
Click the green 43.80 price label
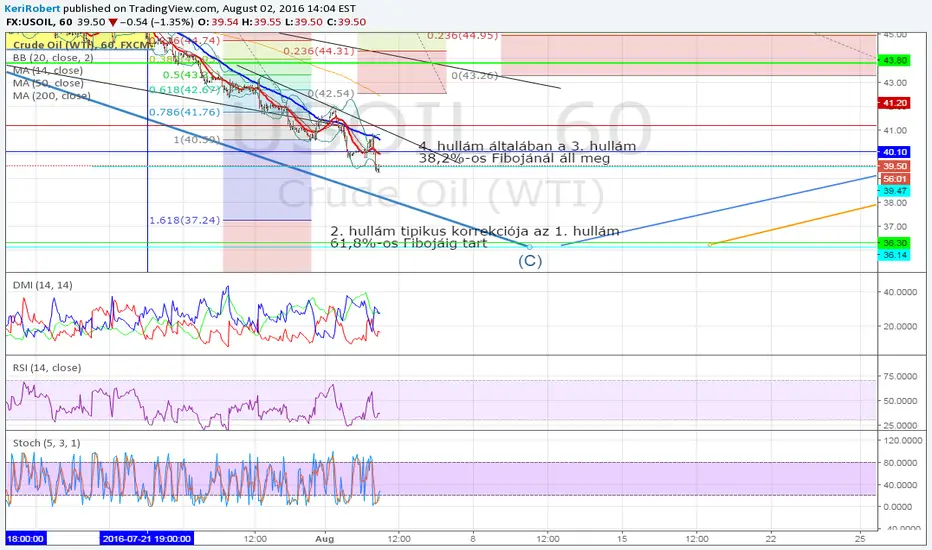pos(894,61)
